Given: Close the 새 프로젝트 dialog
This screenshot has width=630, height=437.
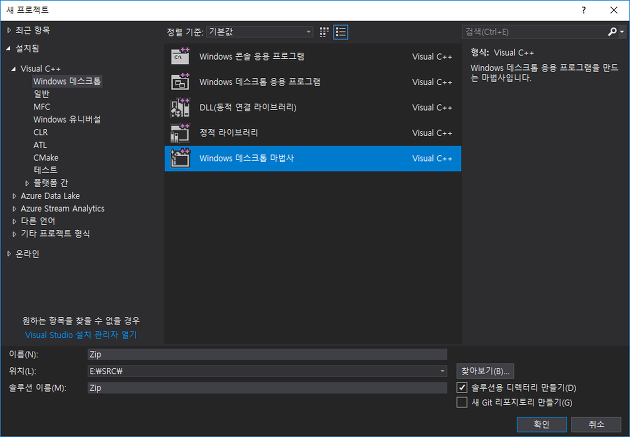Looking at the screenshot, I should coord(614,10).
